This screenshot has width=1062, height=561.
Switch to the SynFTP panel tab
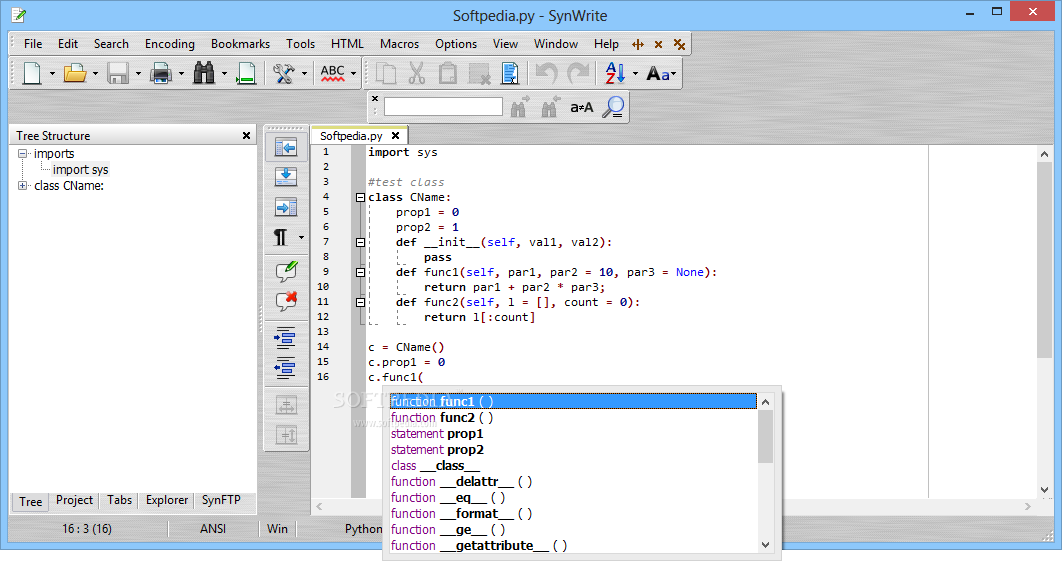(x=221, y=500)
